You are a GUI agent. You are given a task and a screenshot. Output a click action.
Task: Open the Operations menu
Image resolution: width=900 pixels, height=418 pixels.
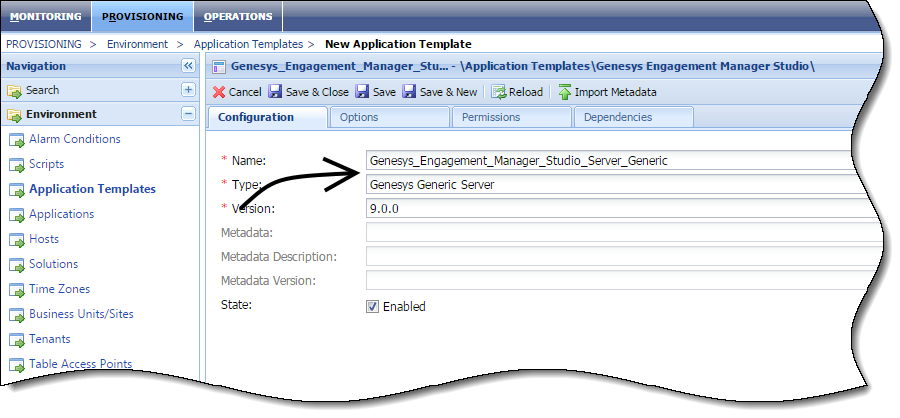tap(238, 16)
